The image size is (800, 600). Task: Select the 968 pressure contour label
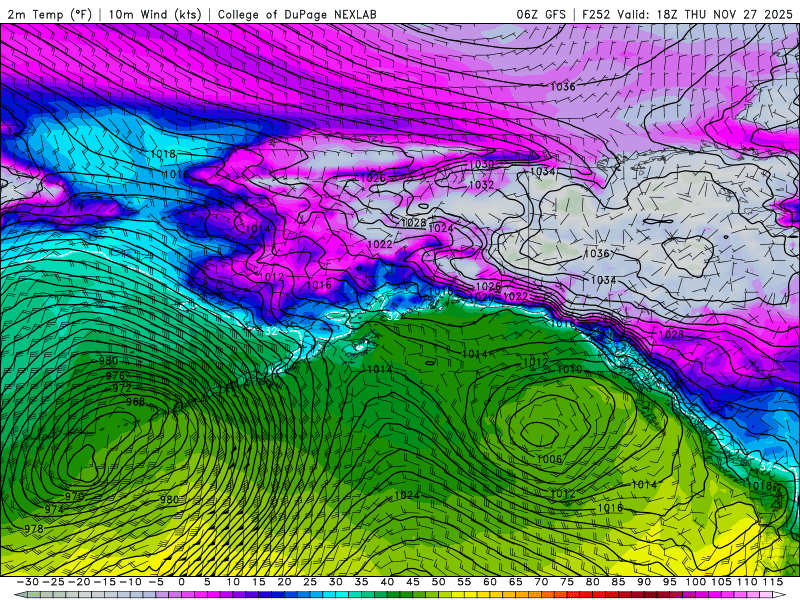pos(136,402)
